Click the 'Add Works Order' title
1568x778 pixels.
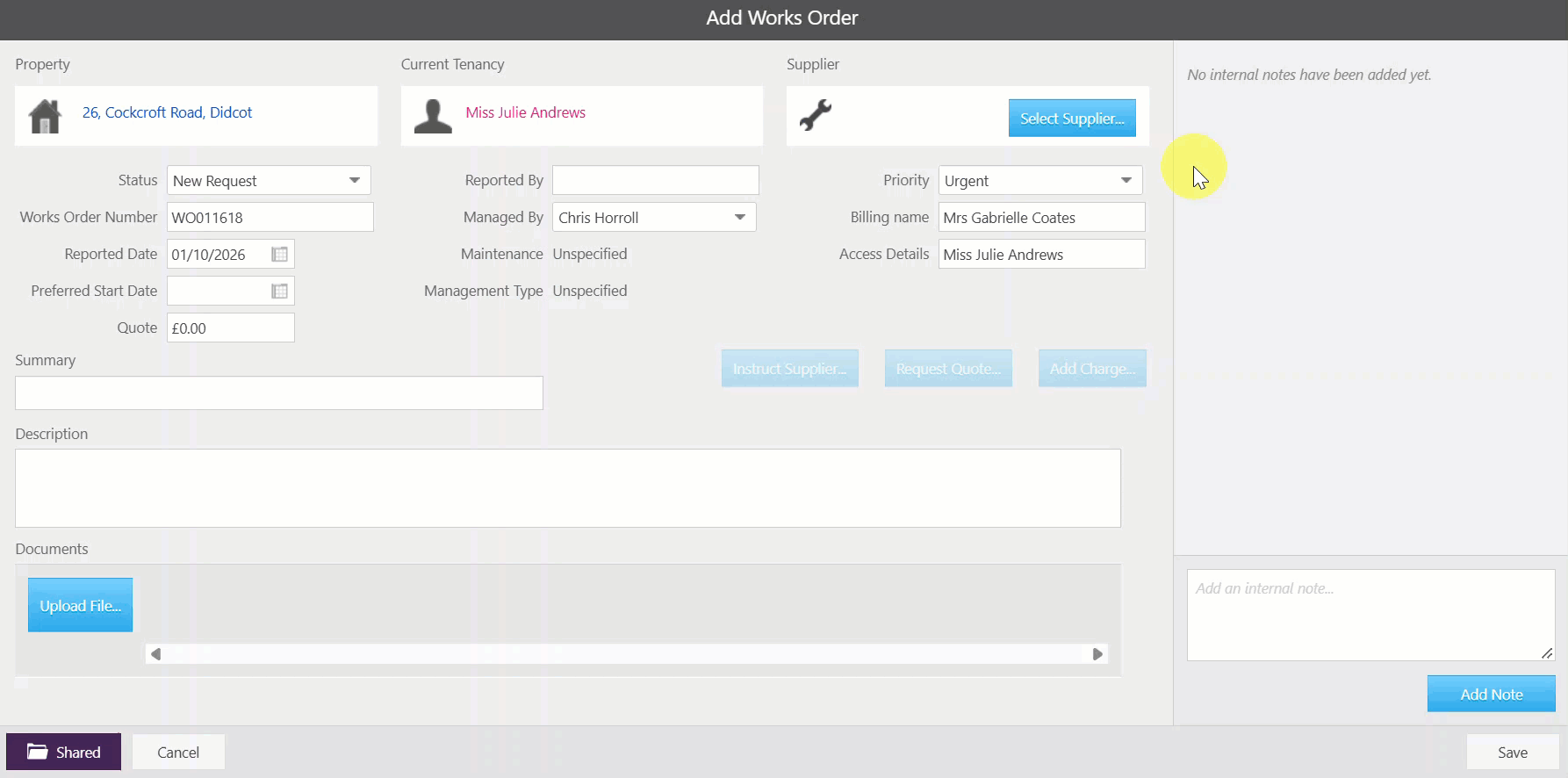tap(782, 18)
